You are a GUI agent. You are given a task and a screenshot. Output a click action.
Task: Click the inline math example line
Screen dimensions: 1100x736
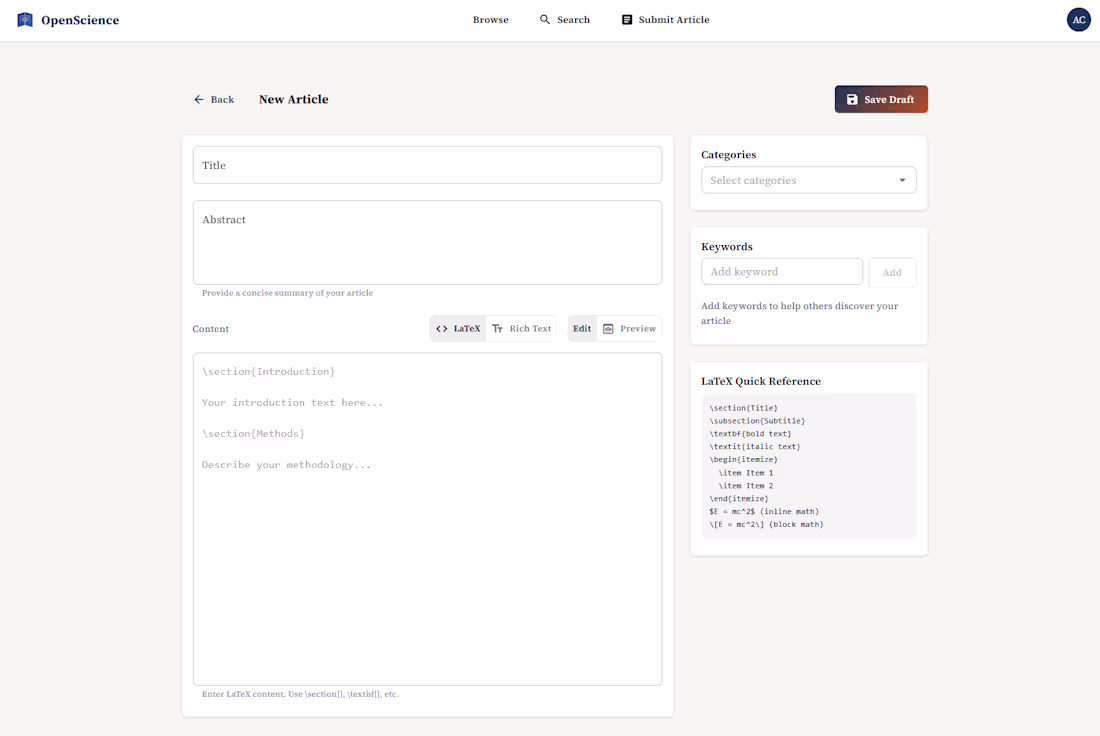(763, 511)
